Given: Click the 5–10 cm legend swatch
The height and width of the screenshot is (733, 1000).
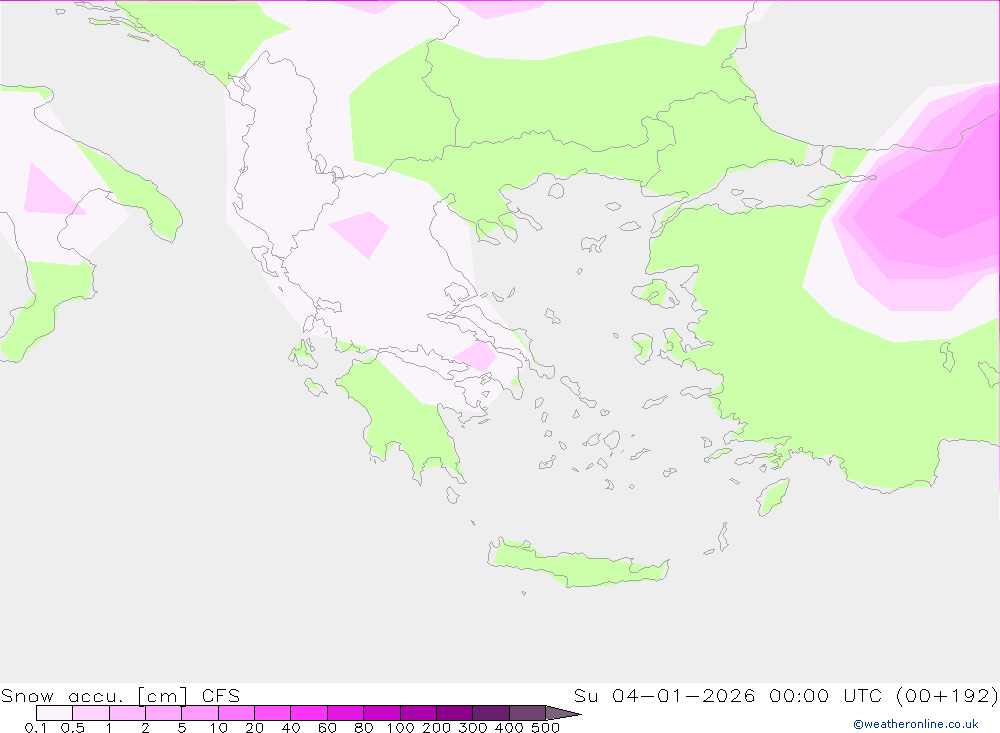Looking at the screenshot, I should [200, 713].
